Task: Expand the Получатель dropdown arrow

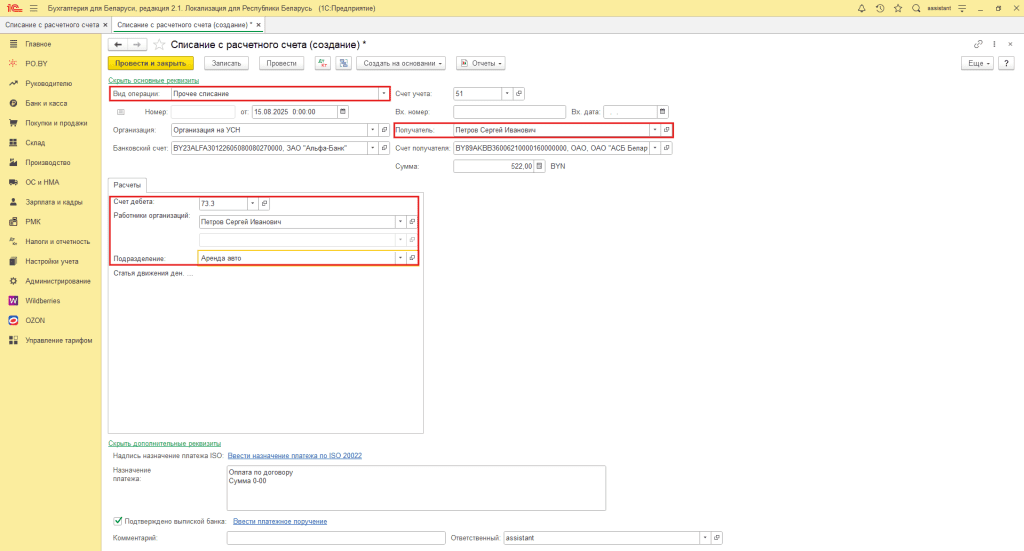Action: 655,130
